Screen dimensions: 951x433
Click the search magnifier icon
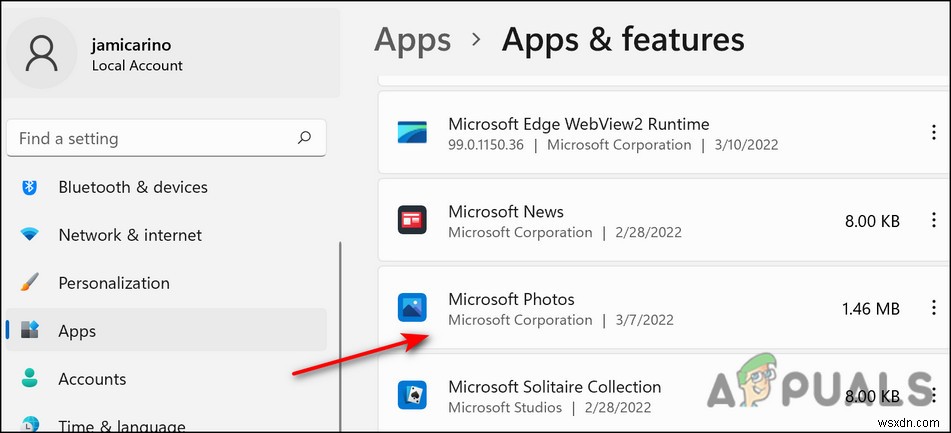pyautogui.click(x=304, y=138)
